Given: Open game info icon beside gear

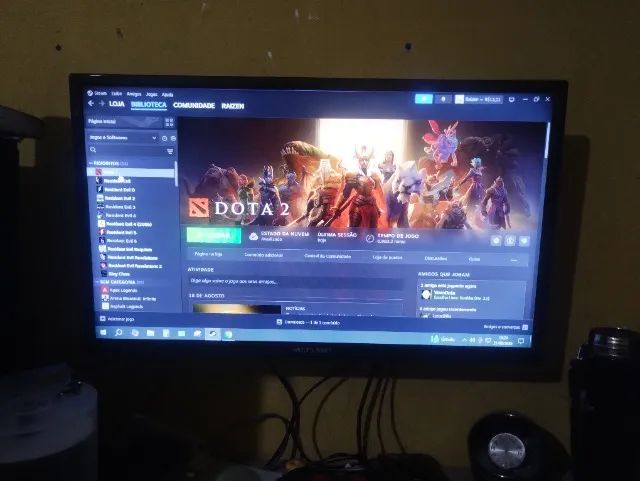Looking at the screenshot, I should [x=510, y=241].
